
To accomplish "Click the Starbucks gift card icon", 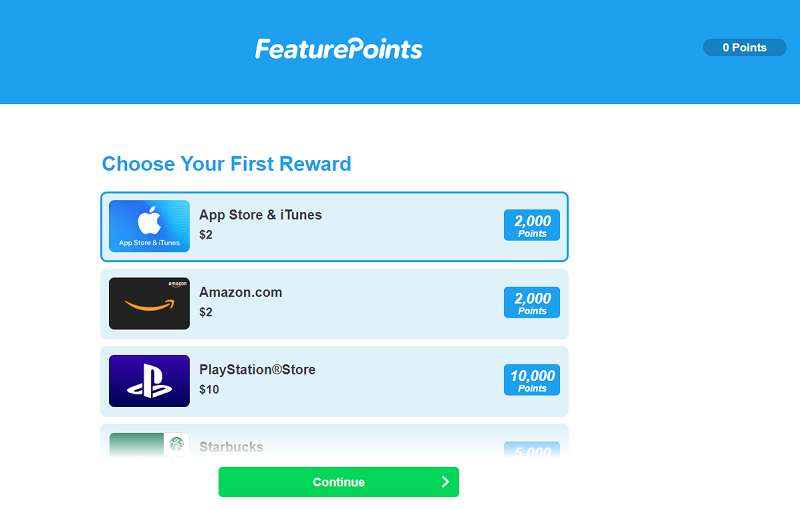I will (x=149, y=445).
